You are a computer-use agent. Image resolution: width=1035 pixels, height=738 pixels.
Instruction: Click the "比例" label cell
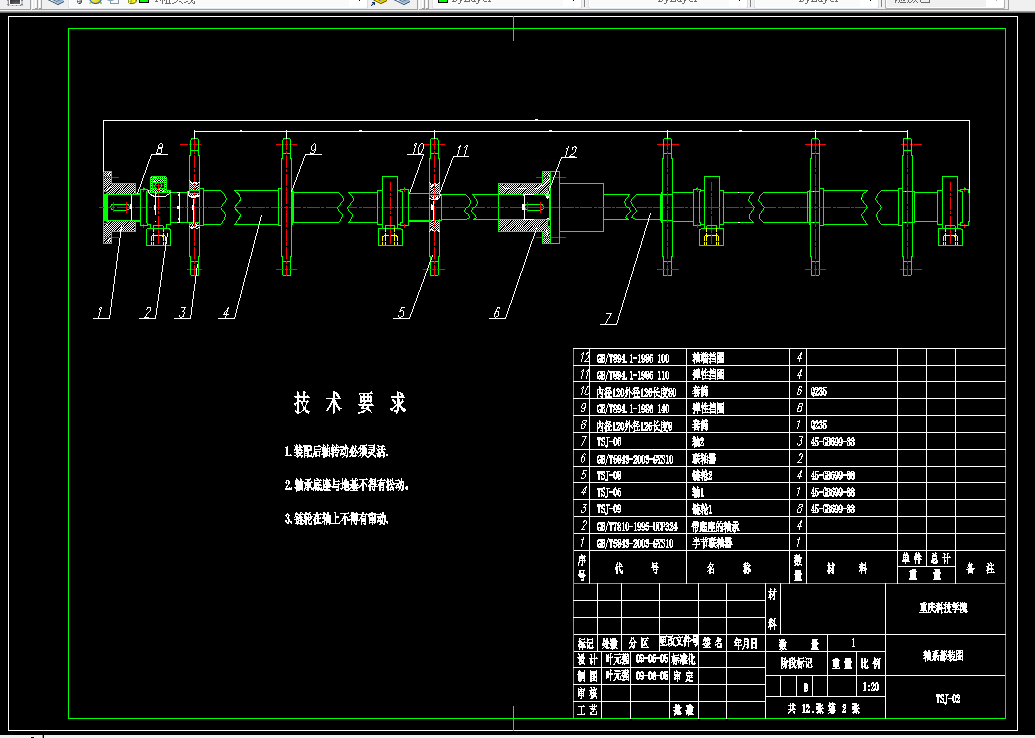click(871, 664)
